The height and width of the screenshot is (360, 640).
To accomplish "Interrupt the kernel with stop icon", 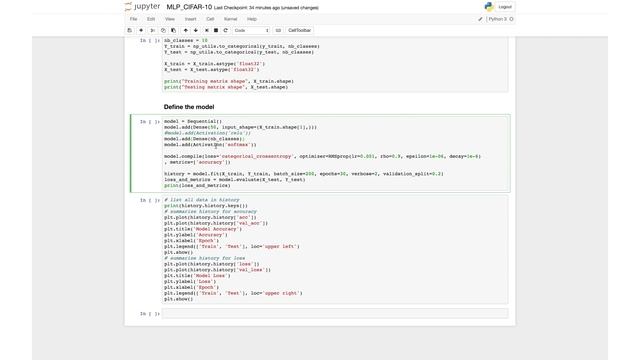I will (216, 30).
